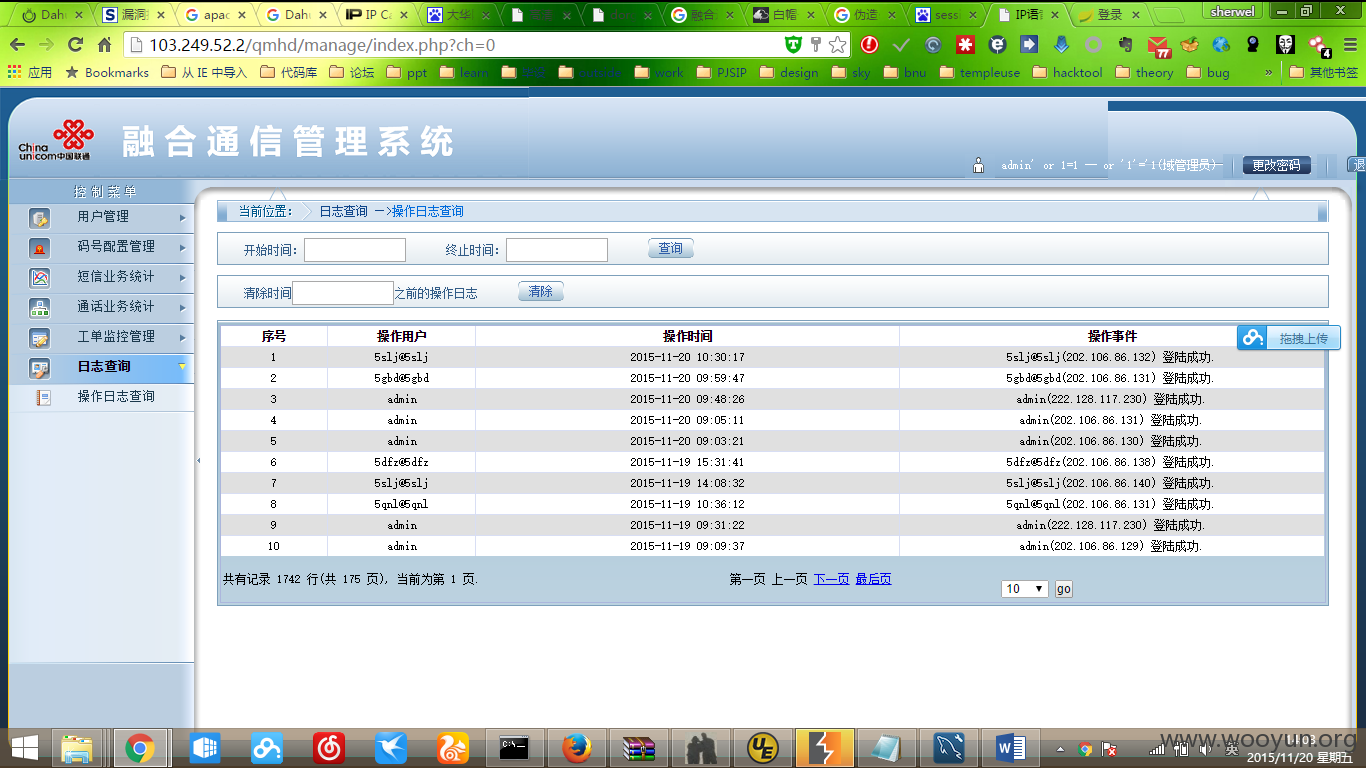Click the 拖拽上传 cloud upload button
This screenshot has width=1366, height=768.
point(1288,338)
